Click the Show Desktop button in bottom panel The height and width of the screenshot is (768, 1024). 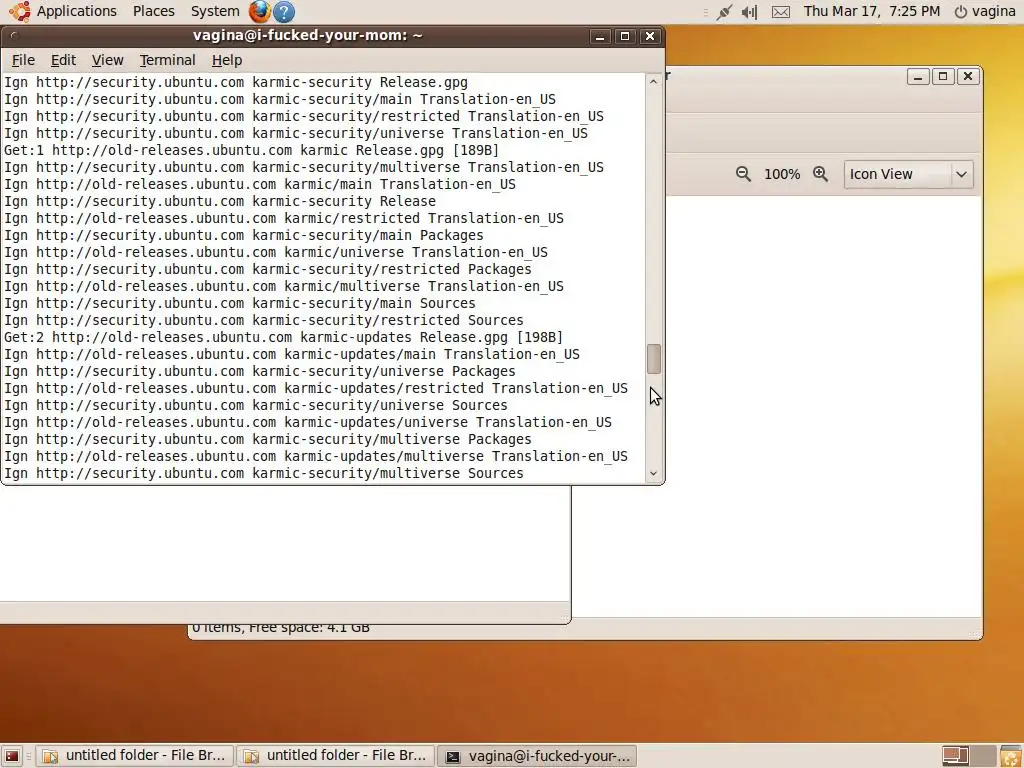(x=12, y=756)
